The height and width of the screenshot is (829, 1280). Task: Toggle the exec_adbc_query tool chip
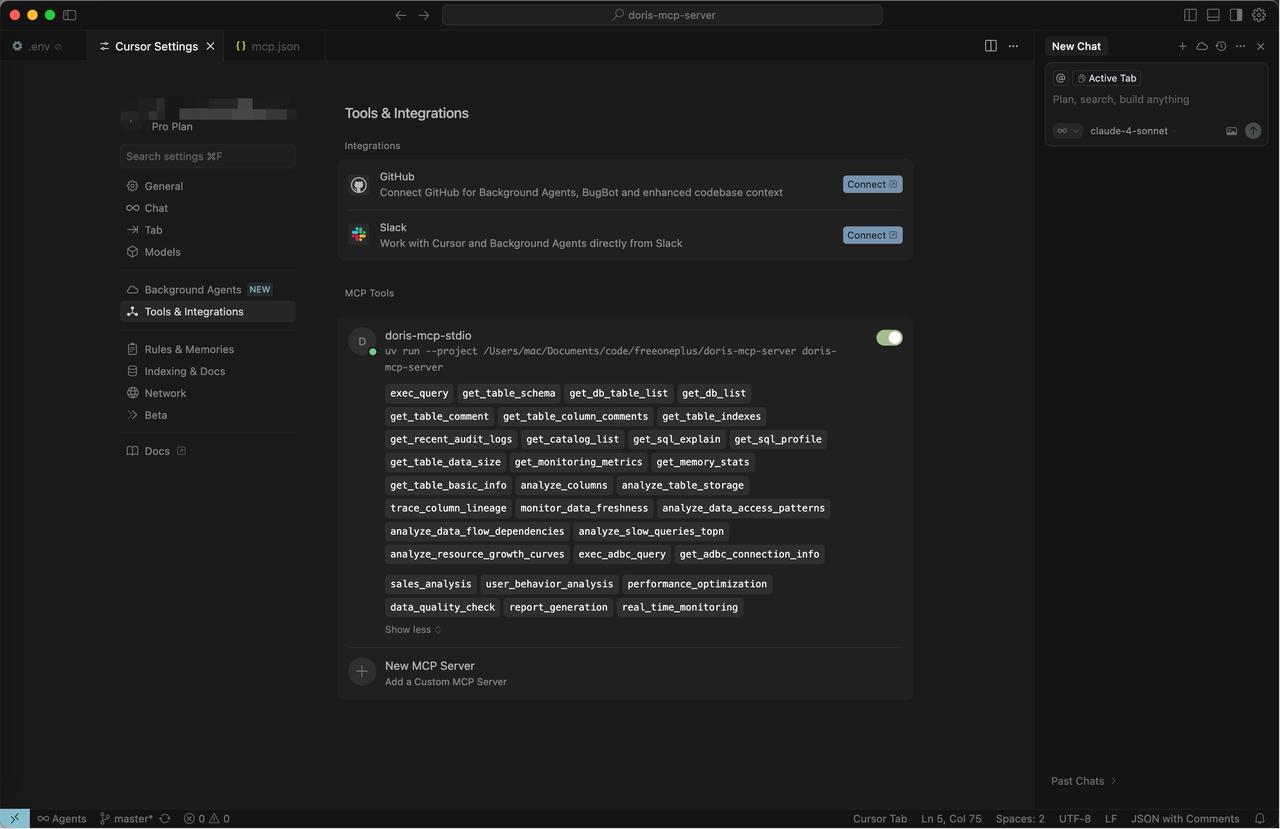(x=622, y=554)
